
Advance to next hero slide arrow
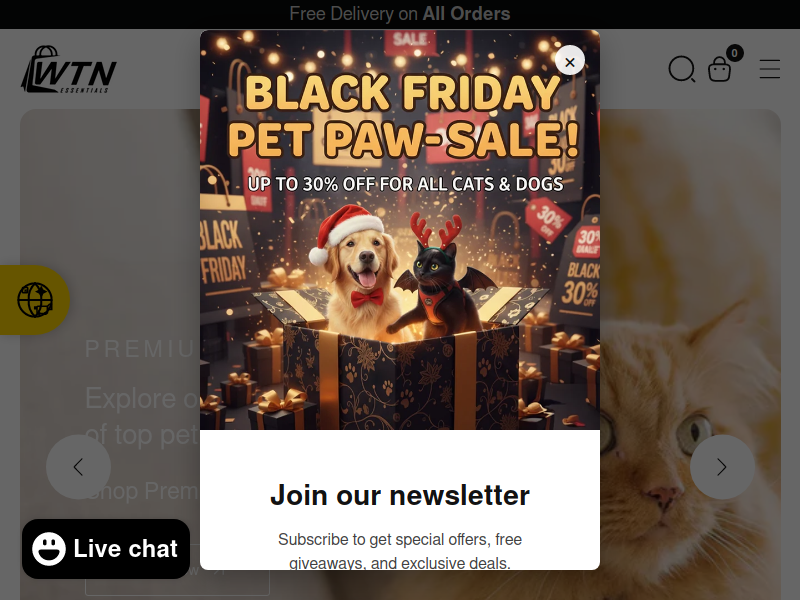[722, 467]
